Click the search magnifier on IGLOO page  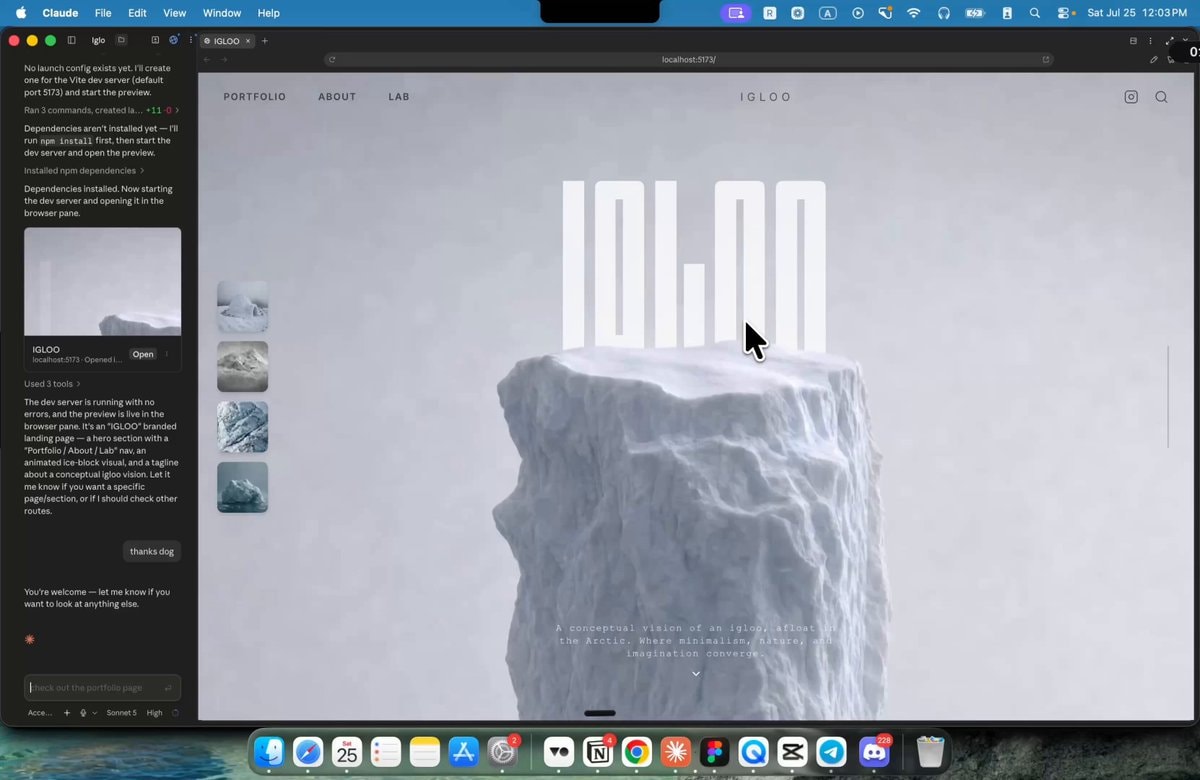coord(1161,97)
